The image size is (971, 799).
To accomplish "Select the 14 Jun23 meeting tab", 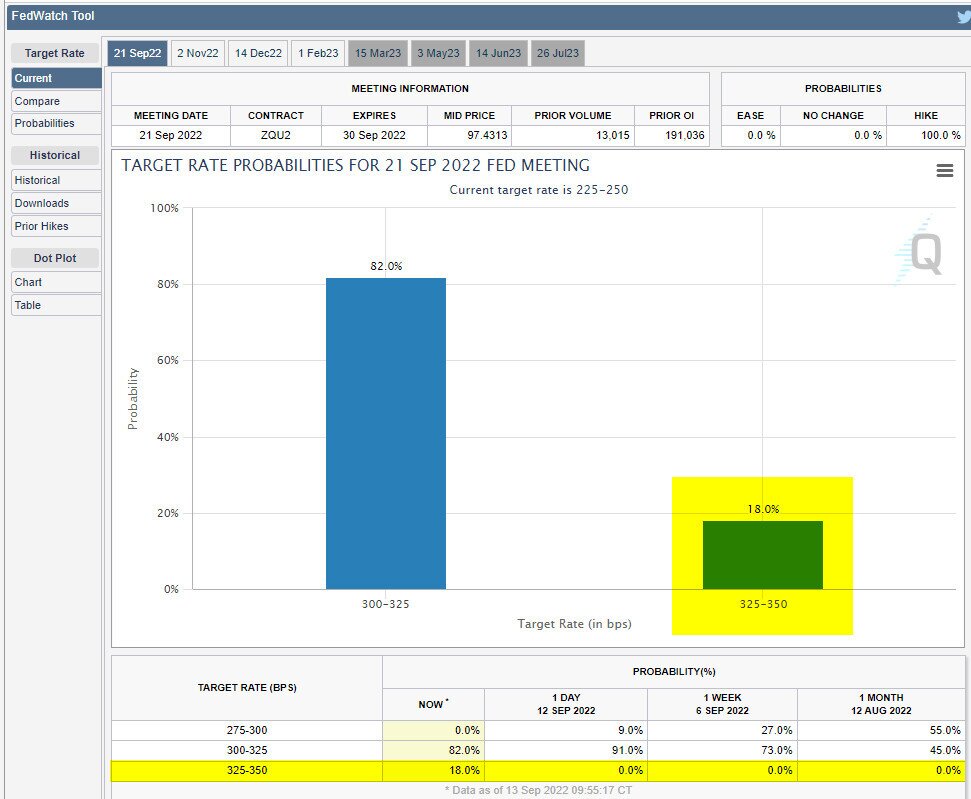I will coord(499,53).
